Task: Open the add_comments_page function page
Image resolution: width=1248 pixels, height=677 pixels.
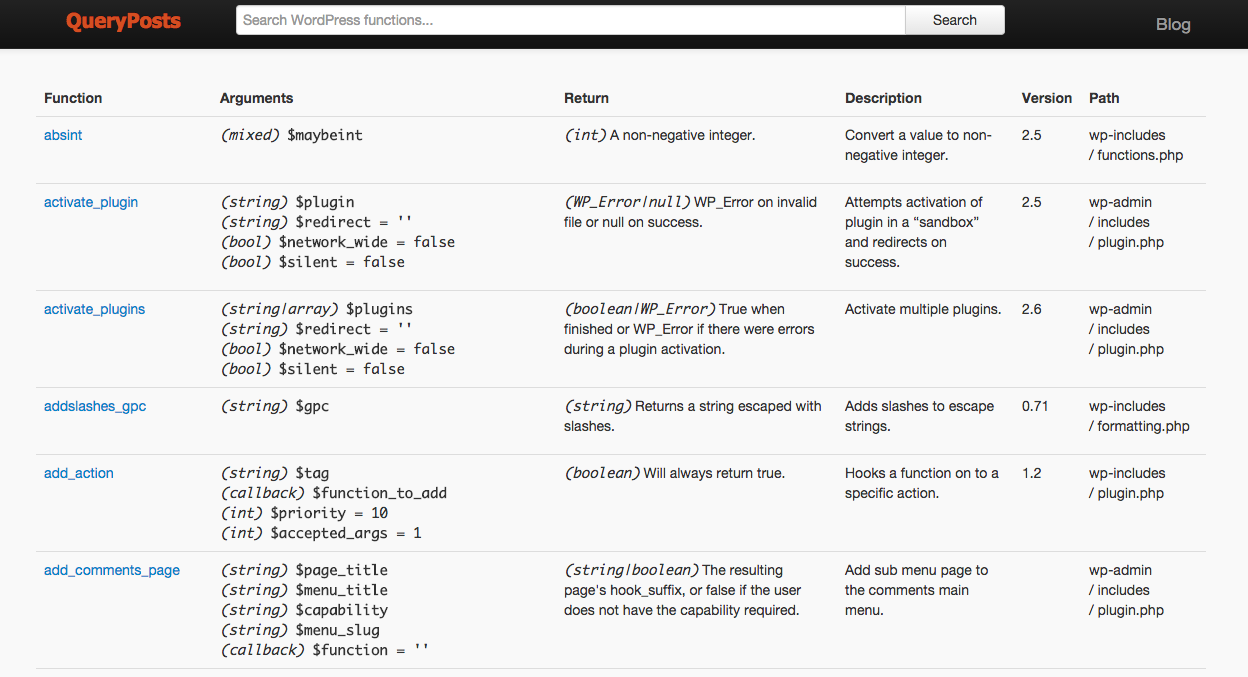Action: click(111, 570)
